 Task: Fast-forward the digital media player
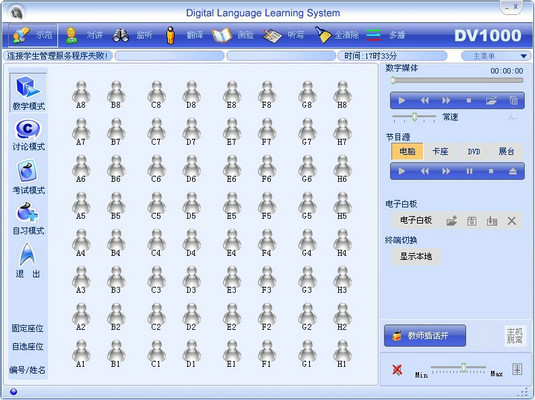446,101
